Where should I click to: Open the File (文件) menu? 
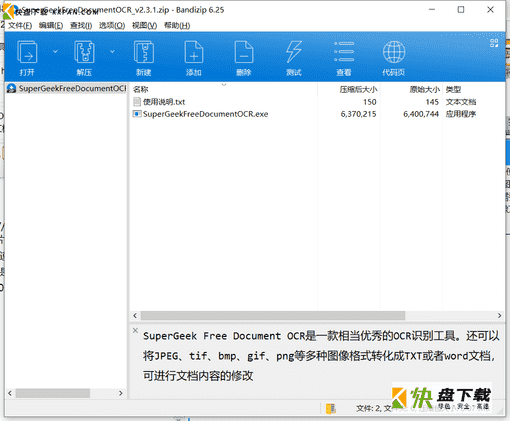20,25
